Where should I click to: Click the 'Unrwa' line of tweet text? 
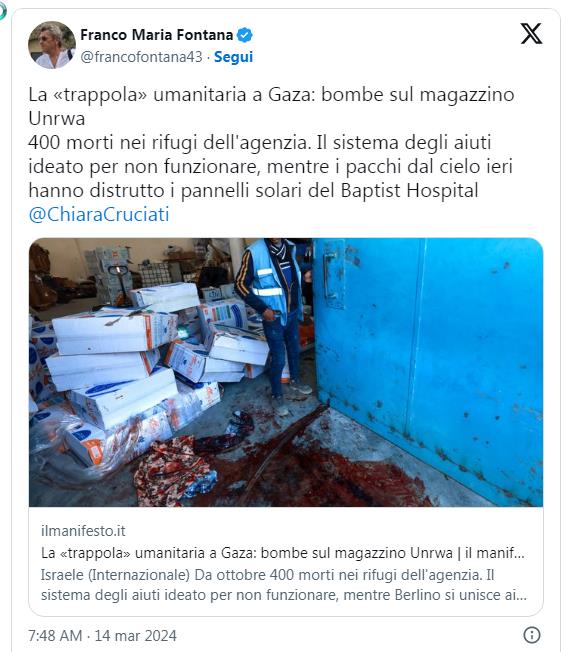57,119
